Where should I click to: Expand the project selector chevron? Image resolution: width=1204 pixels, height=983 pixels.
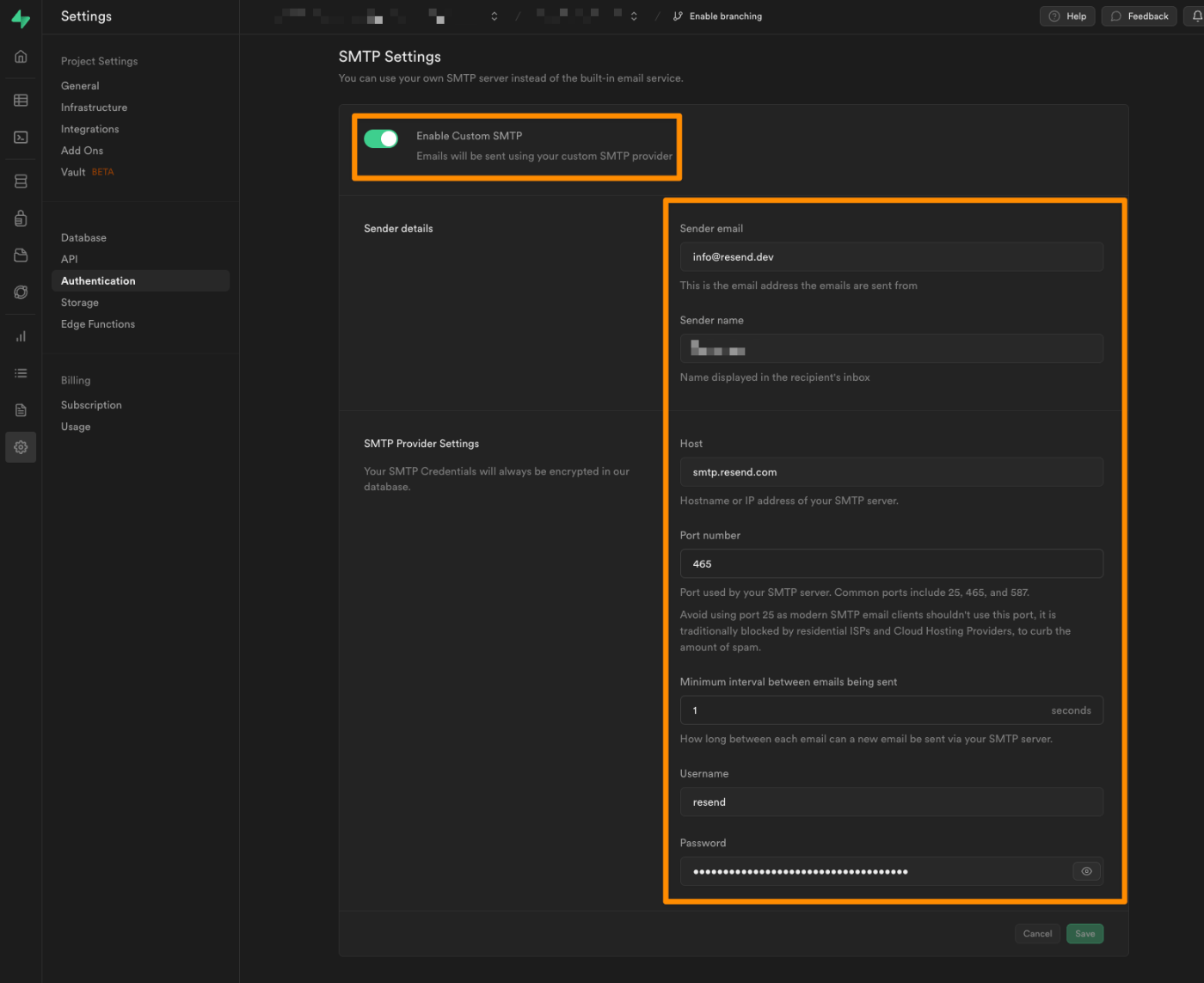(x=634, y=16)
